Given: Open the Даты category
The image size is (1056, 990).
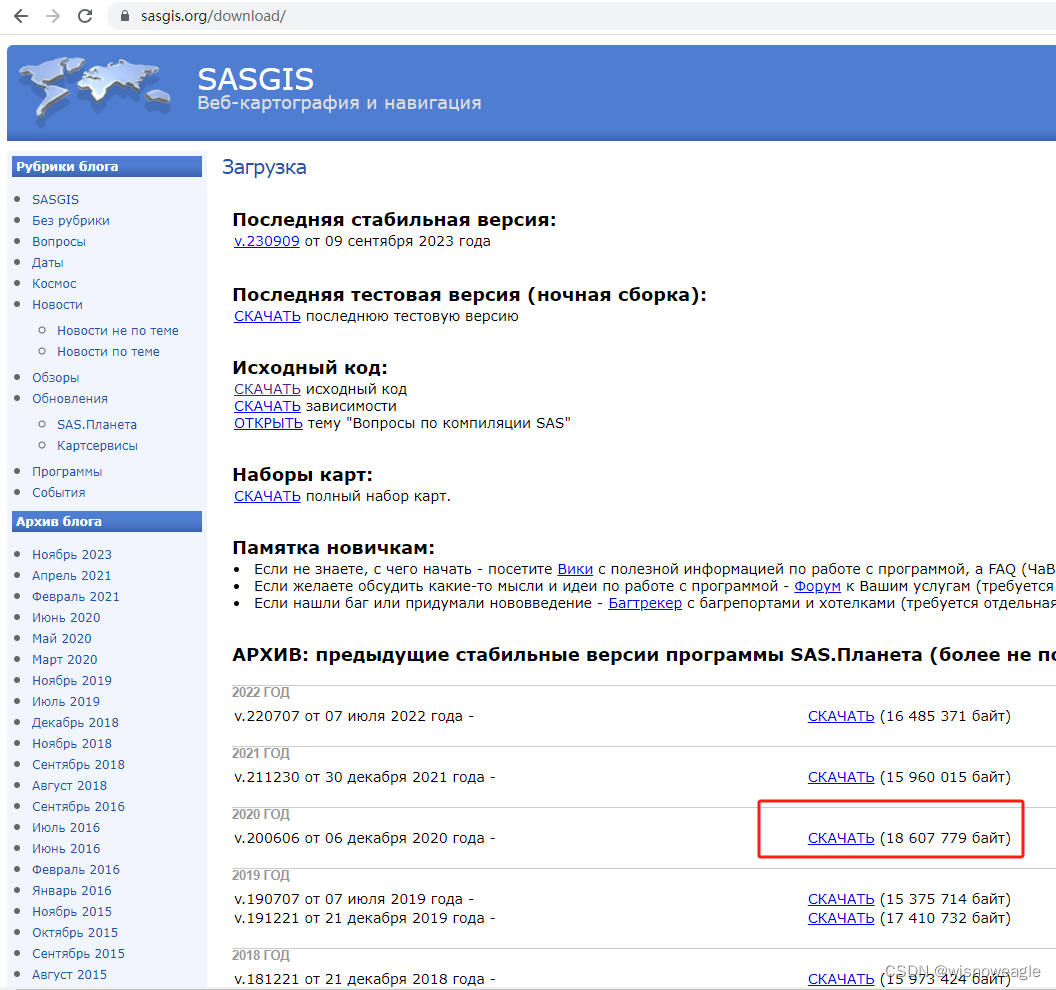Looking at the screenshot, I should point(47,263).
